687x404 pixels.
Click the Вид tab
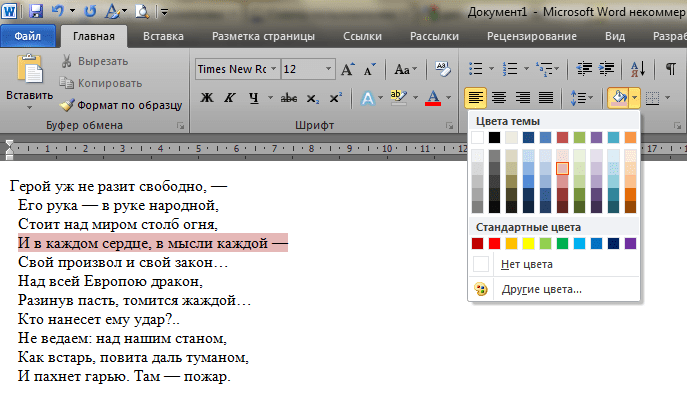tap(615, 36)
